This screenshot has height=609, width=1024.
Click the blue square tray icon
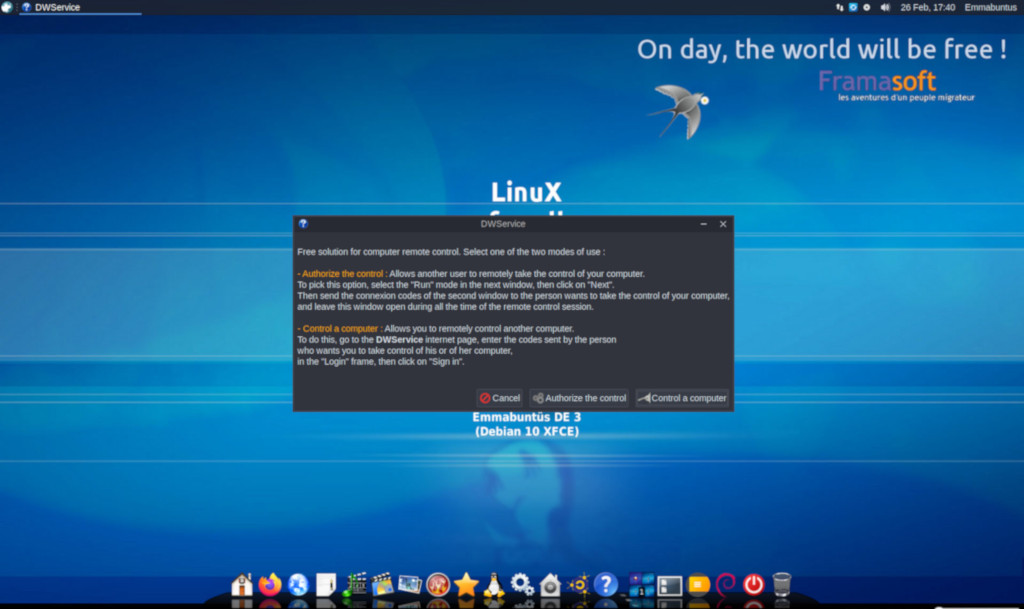[x=853, y=7]
